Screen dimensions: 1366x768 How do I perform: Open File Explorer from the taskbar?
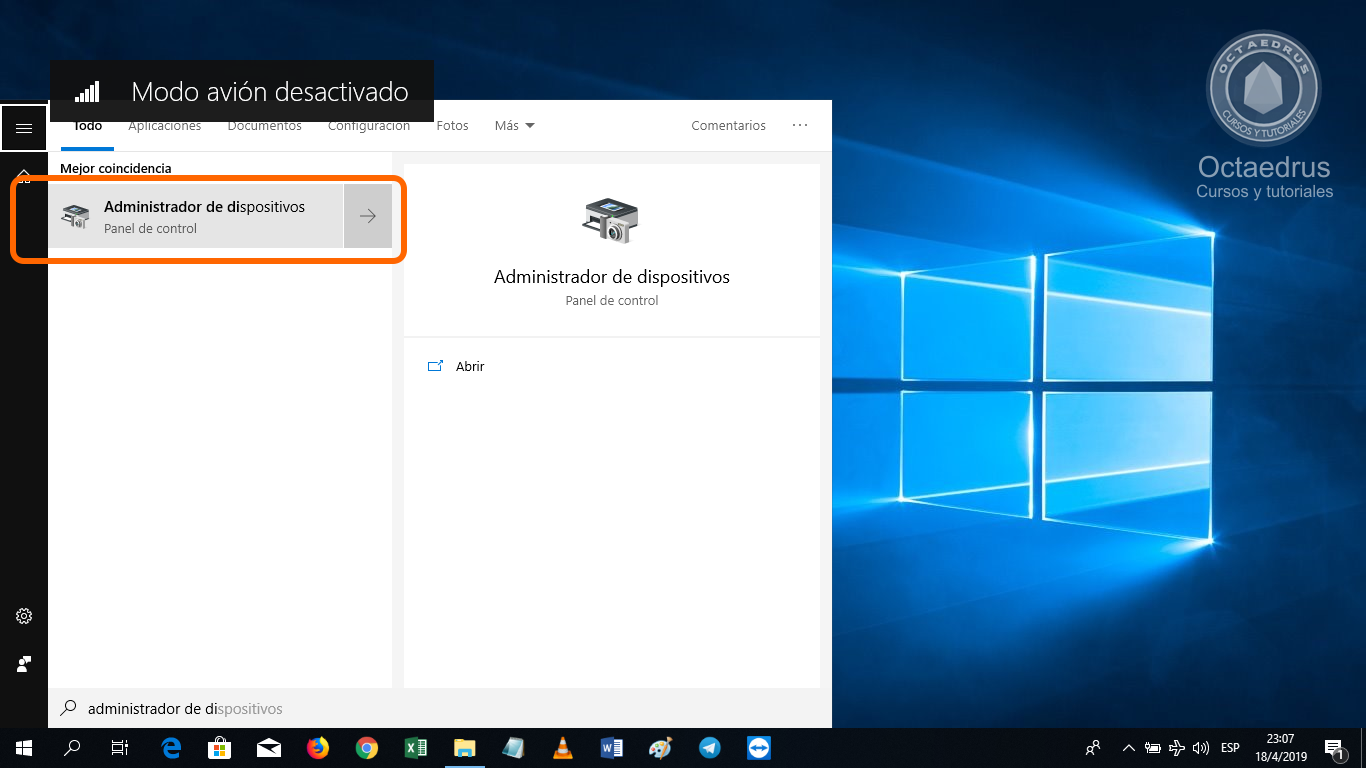click(465, 748)
